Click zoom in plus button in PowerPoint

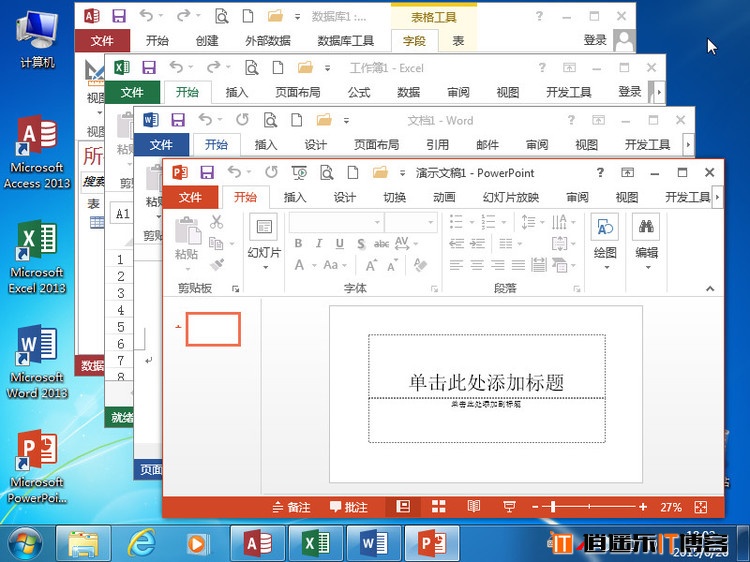[643, 507]
